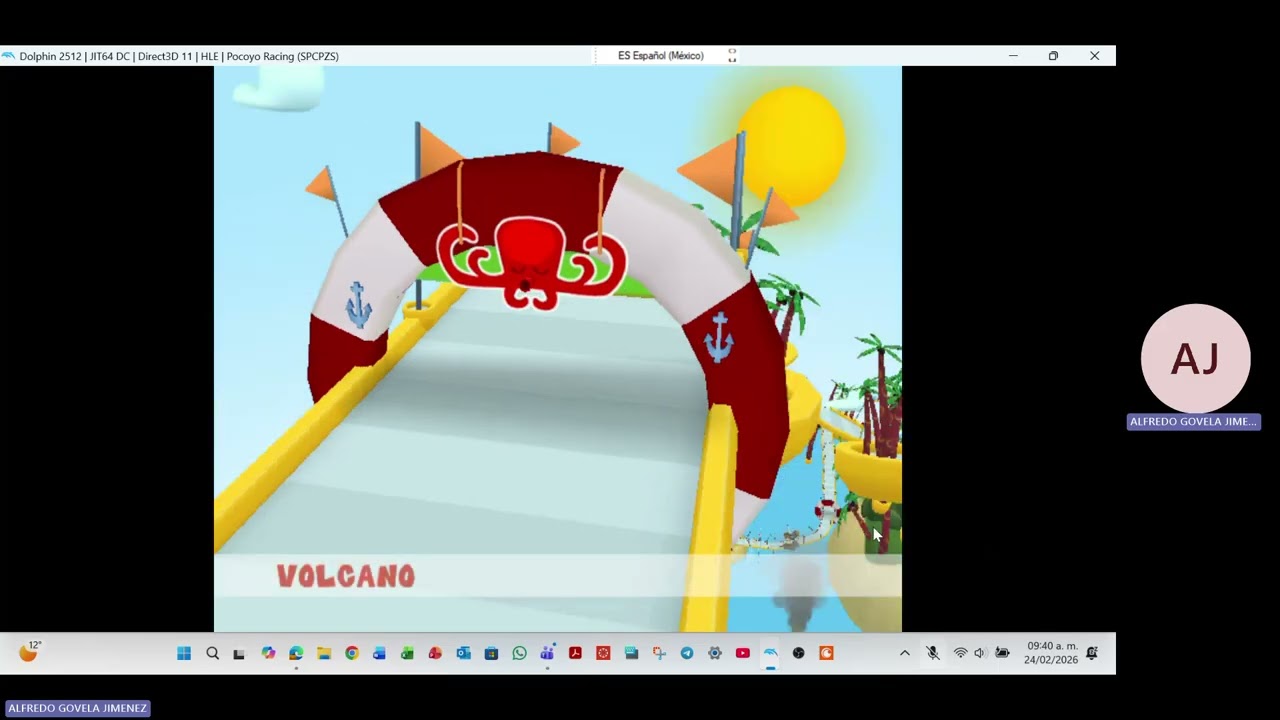
Task: Expand hidden system tray icons chevron
Action: point(905,653)
